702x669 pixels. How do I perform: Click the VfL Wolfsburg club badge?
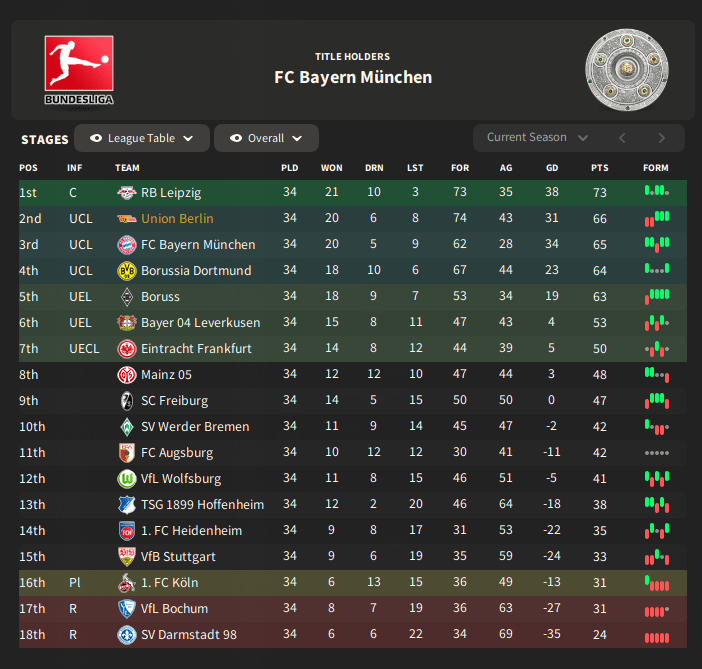[127, 478]
